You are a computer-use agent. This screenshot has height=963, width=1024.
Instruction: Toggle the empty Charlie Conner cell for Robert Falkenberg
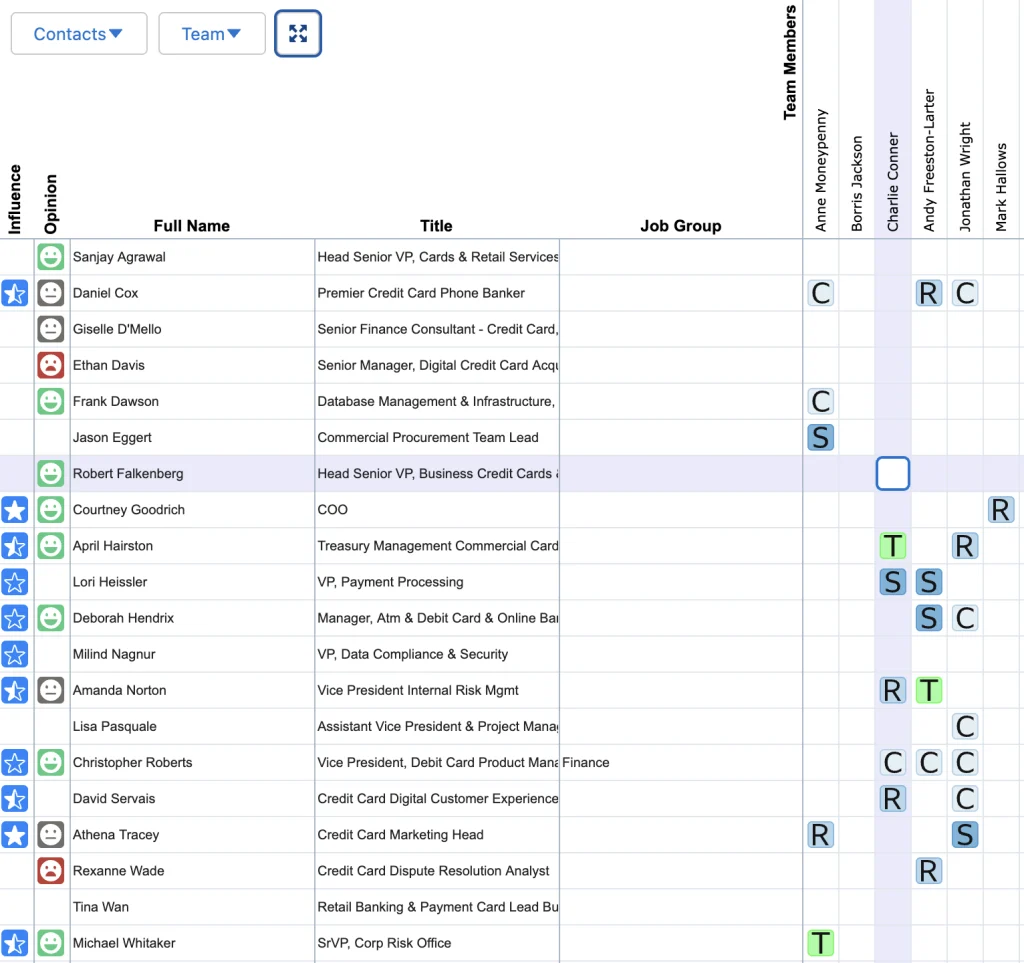[893, 474]
